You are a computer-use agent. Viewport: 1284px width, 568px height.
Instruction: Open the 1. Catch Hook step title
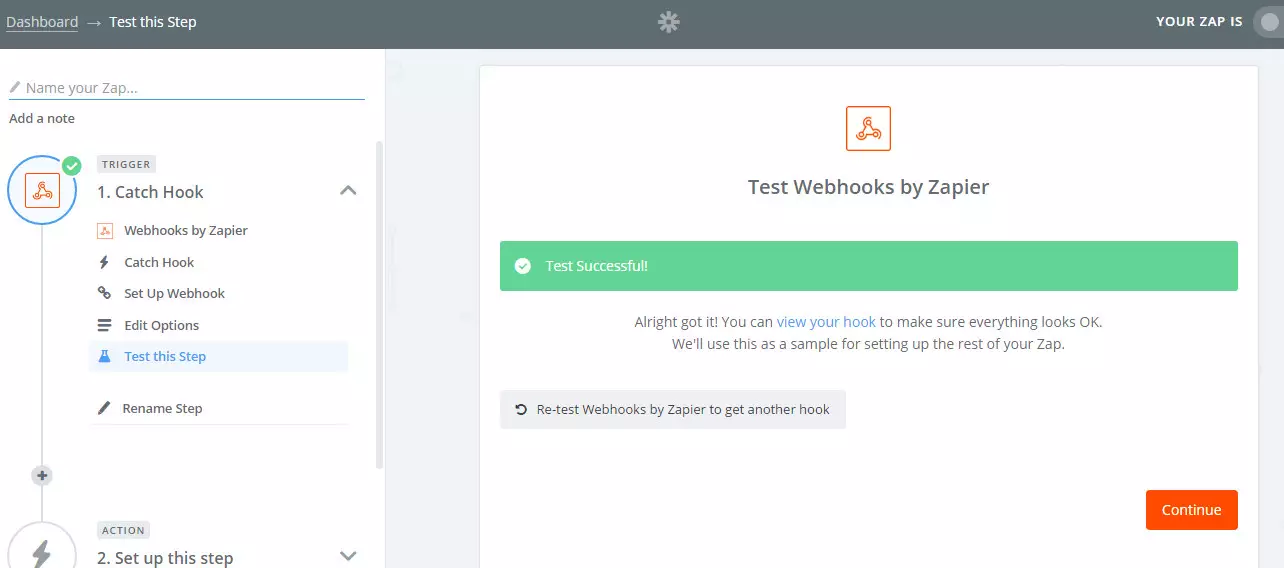(150, 192)
